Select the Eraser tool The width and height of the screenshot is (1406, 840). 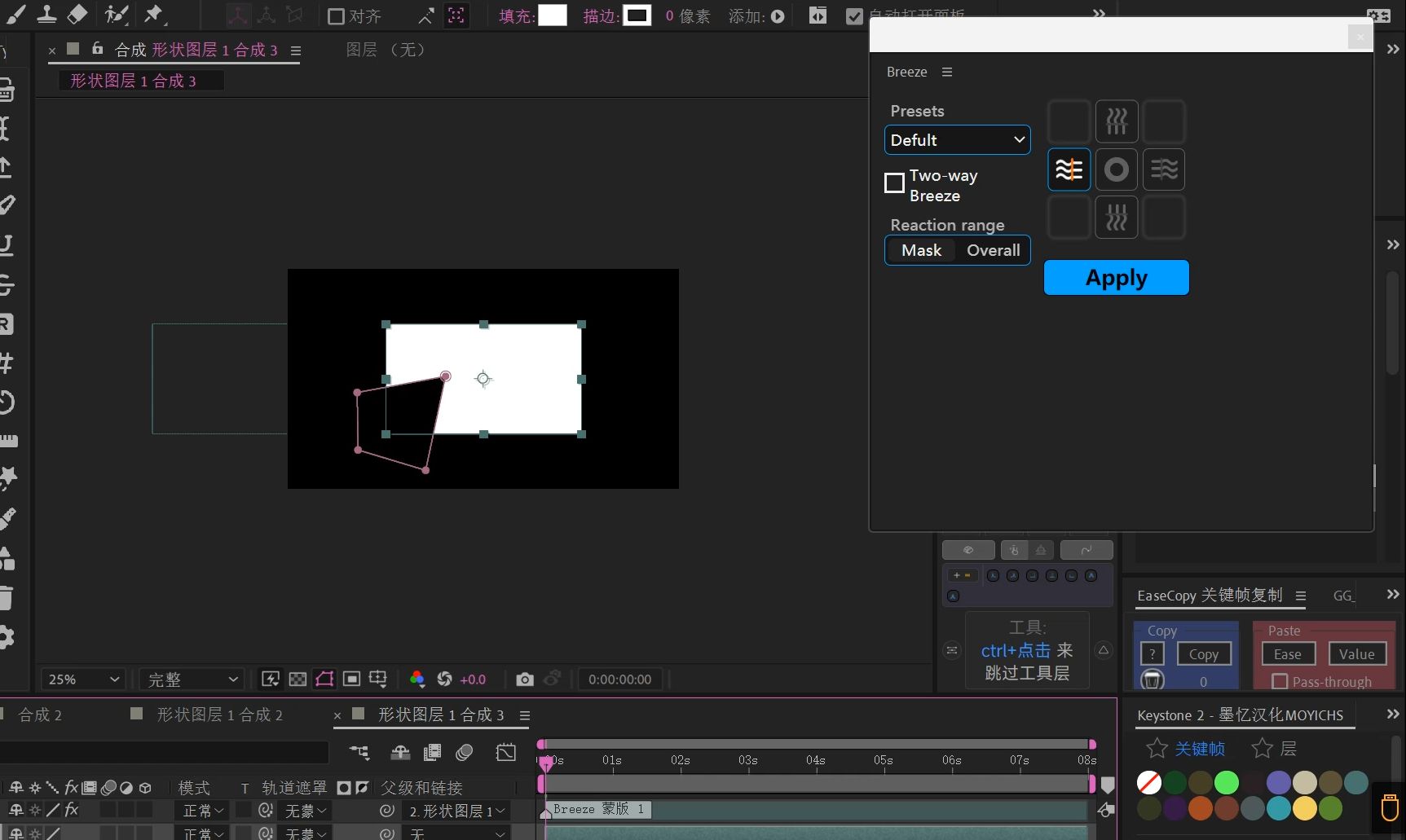(77, 14)
